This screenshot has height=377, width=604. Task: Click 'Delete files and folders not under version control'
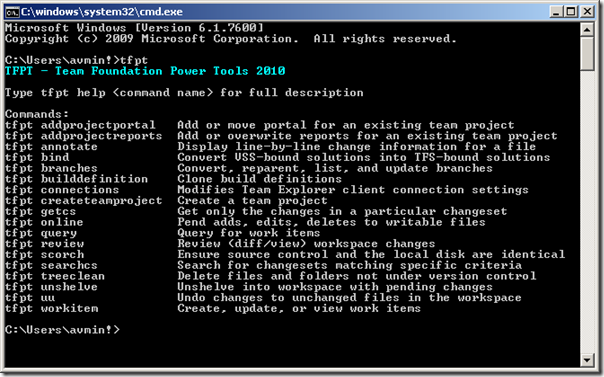[356, 276]
